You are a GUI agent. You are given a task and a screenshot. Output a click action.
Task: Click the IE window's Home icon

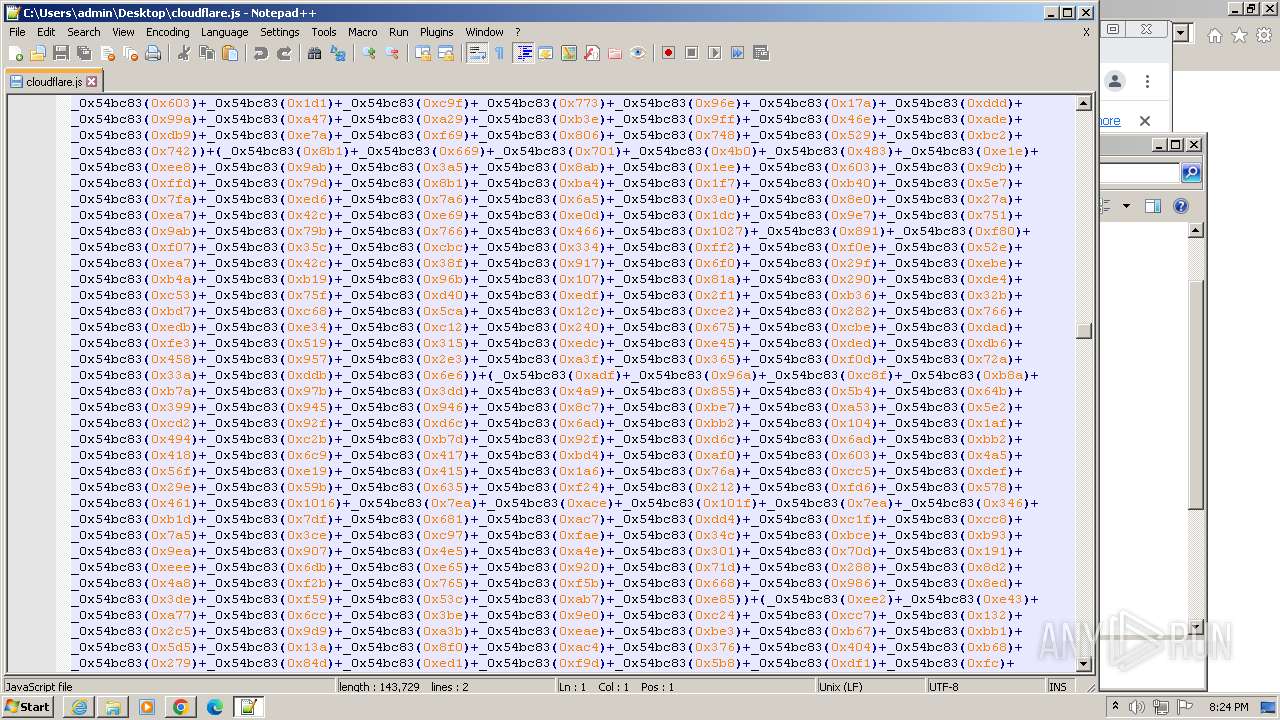1214,35
